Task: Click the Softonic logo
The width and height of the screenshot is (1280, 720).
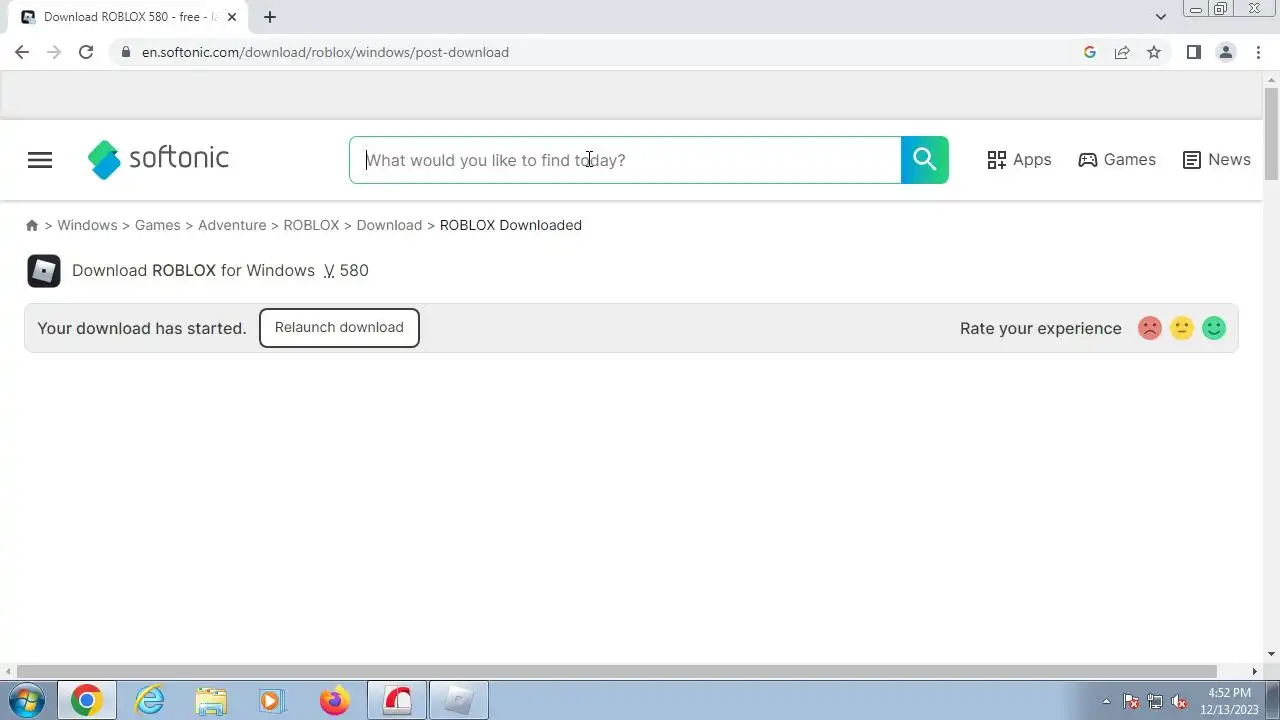Action: [x=158, y=159]
